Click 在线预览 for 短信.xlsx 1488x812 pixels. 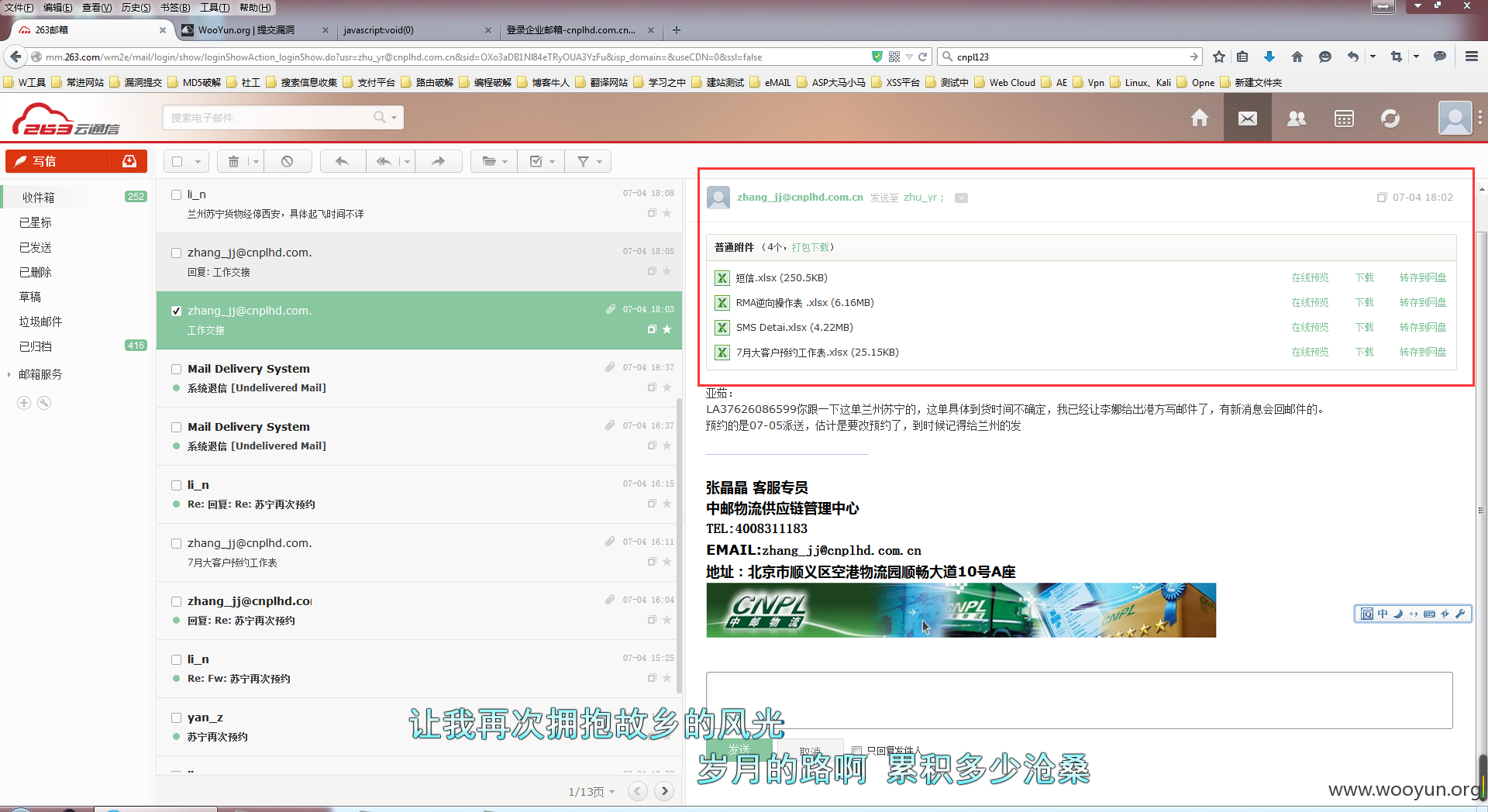coord(1310,277)
